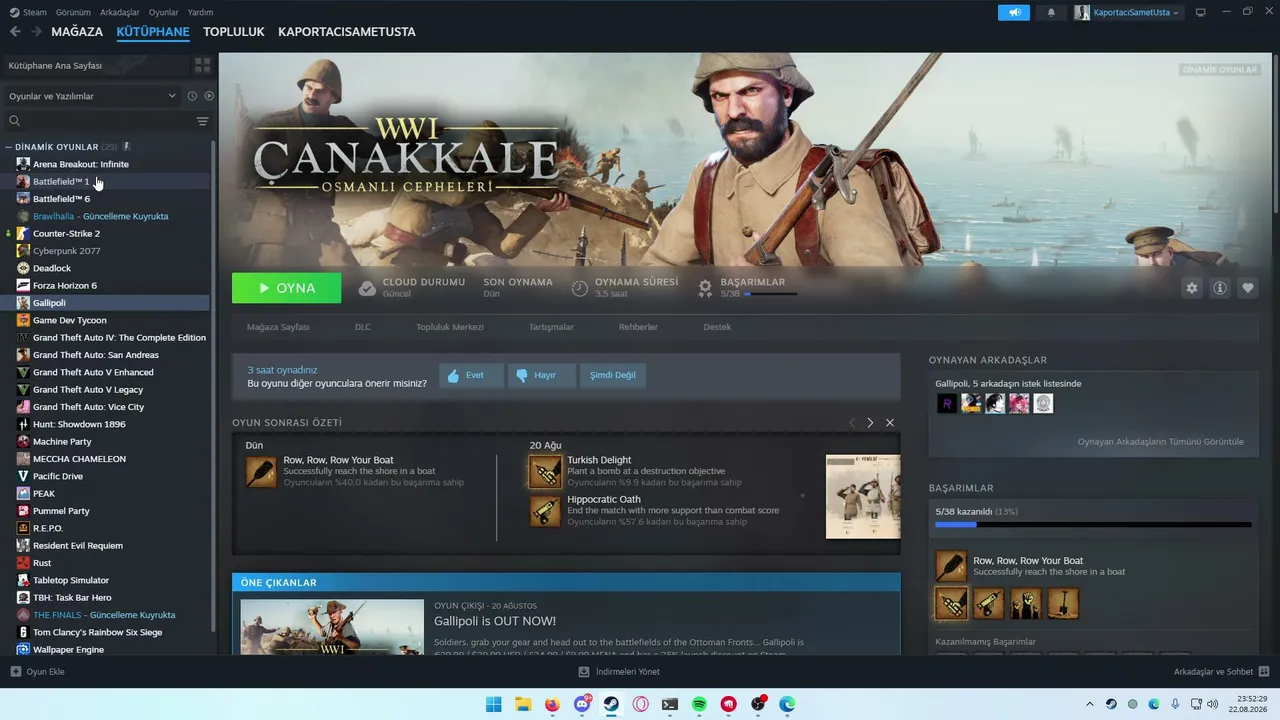
Task: Go to the MAĞAZA tab
Action: pyautogui.click(x=77, y=32)
